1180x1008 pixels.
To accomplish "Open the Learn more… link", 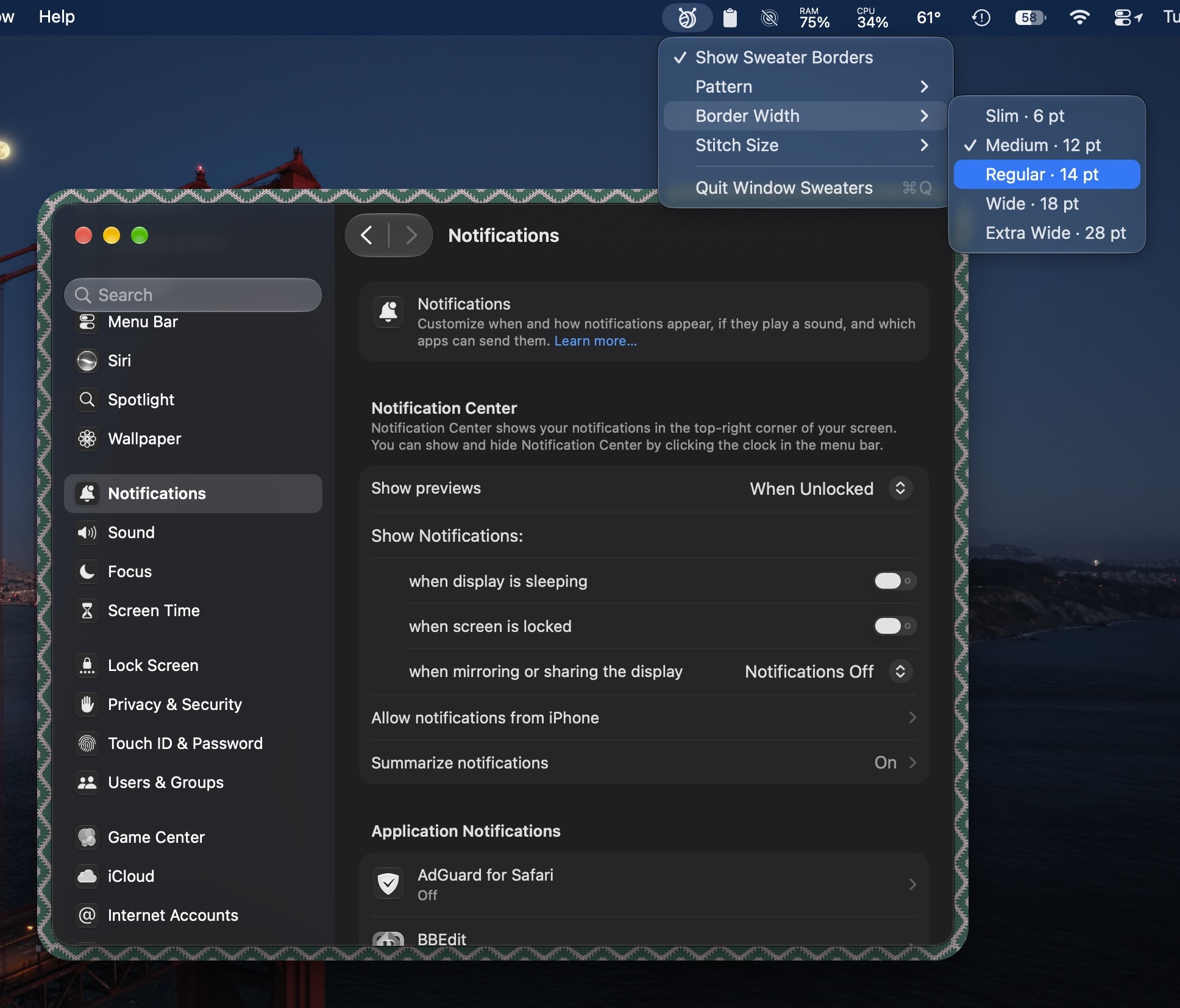I will coord(595,341).
